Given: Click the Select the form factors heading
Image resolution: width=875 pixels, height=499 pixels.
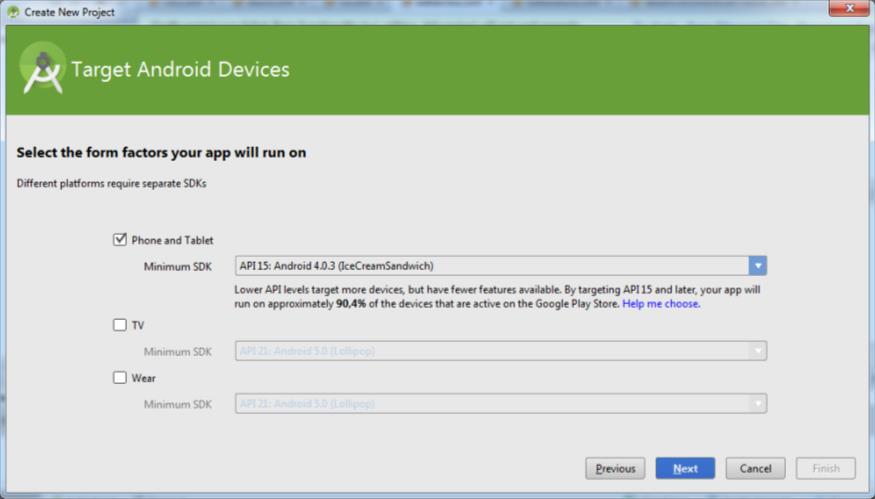Looking at the screenshot, I should tap(161, 153).
